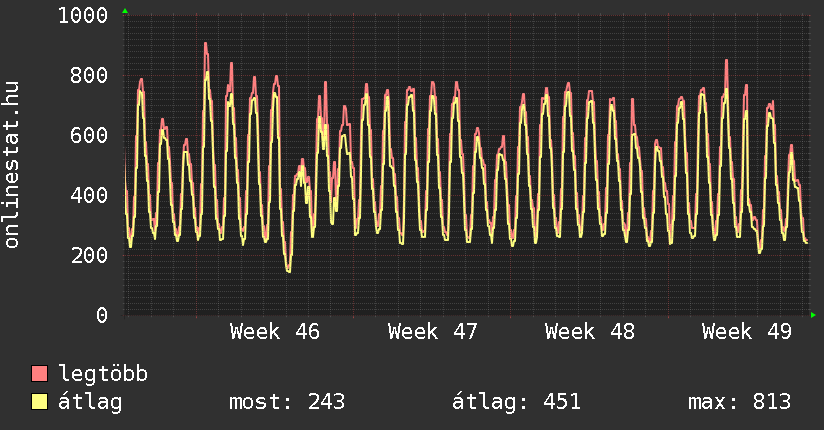Click the Week 47 axis label

click(433, 332)
